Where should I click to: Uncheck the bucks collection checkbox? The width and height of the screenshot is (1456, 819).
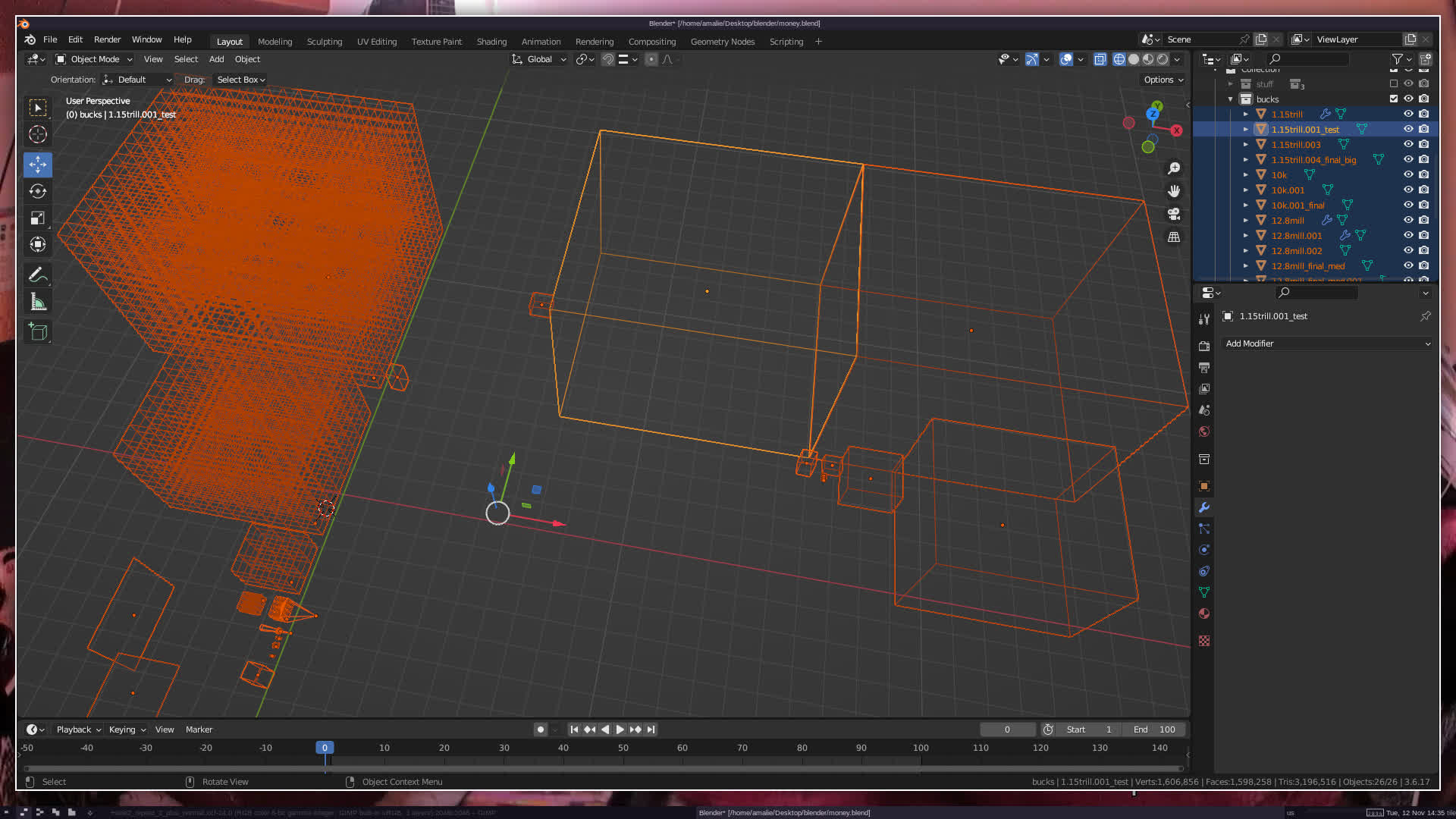pos(1393,99)
